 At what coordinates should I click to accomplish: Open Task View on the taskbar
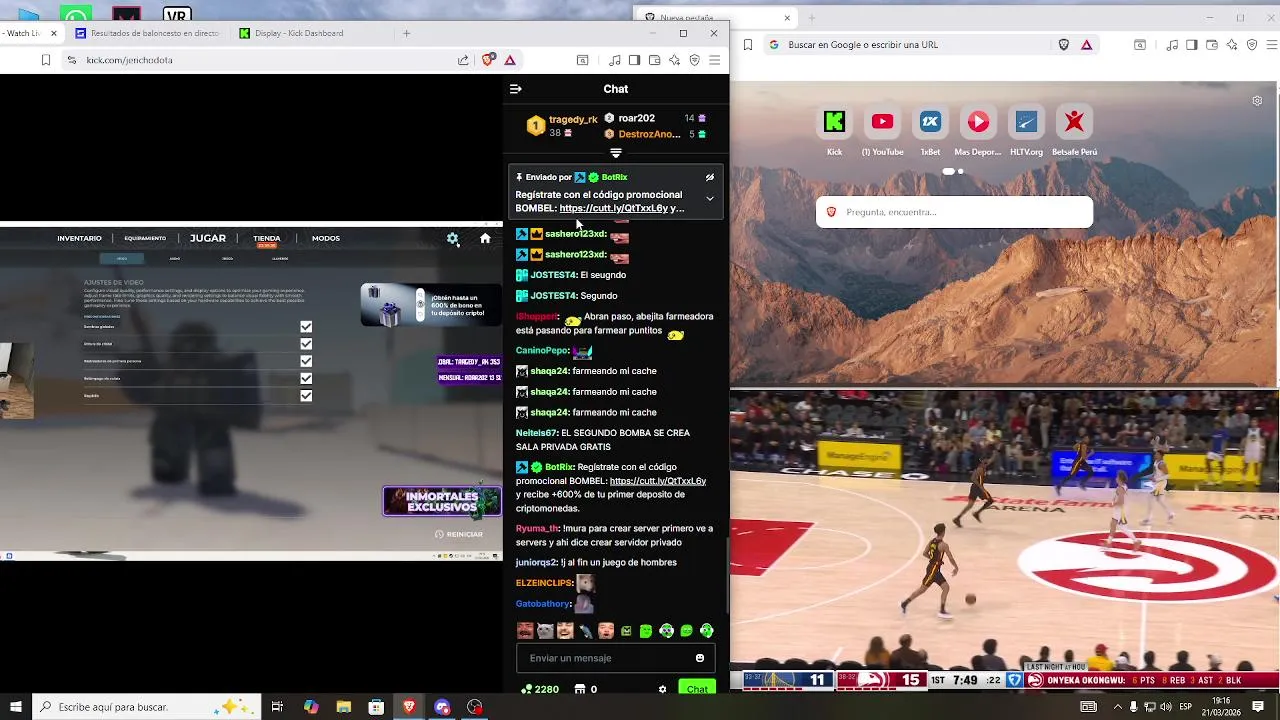pos(277,707)
